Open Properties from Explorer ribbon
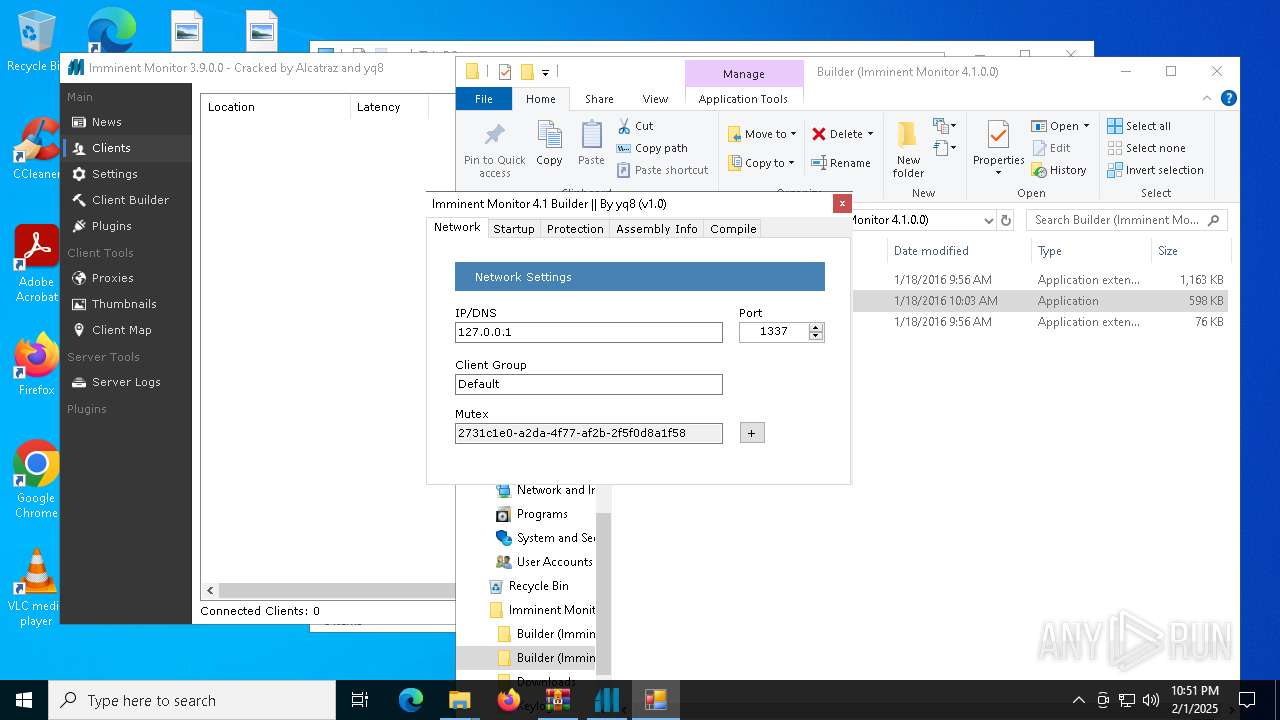The width and height of the screenshot is (1280, 720). coord(998,149)
